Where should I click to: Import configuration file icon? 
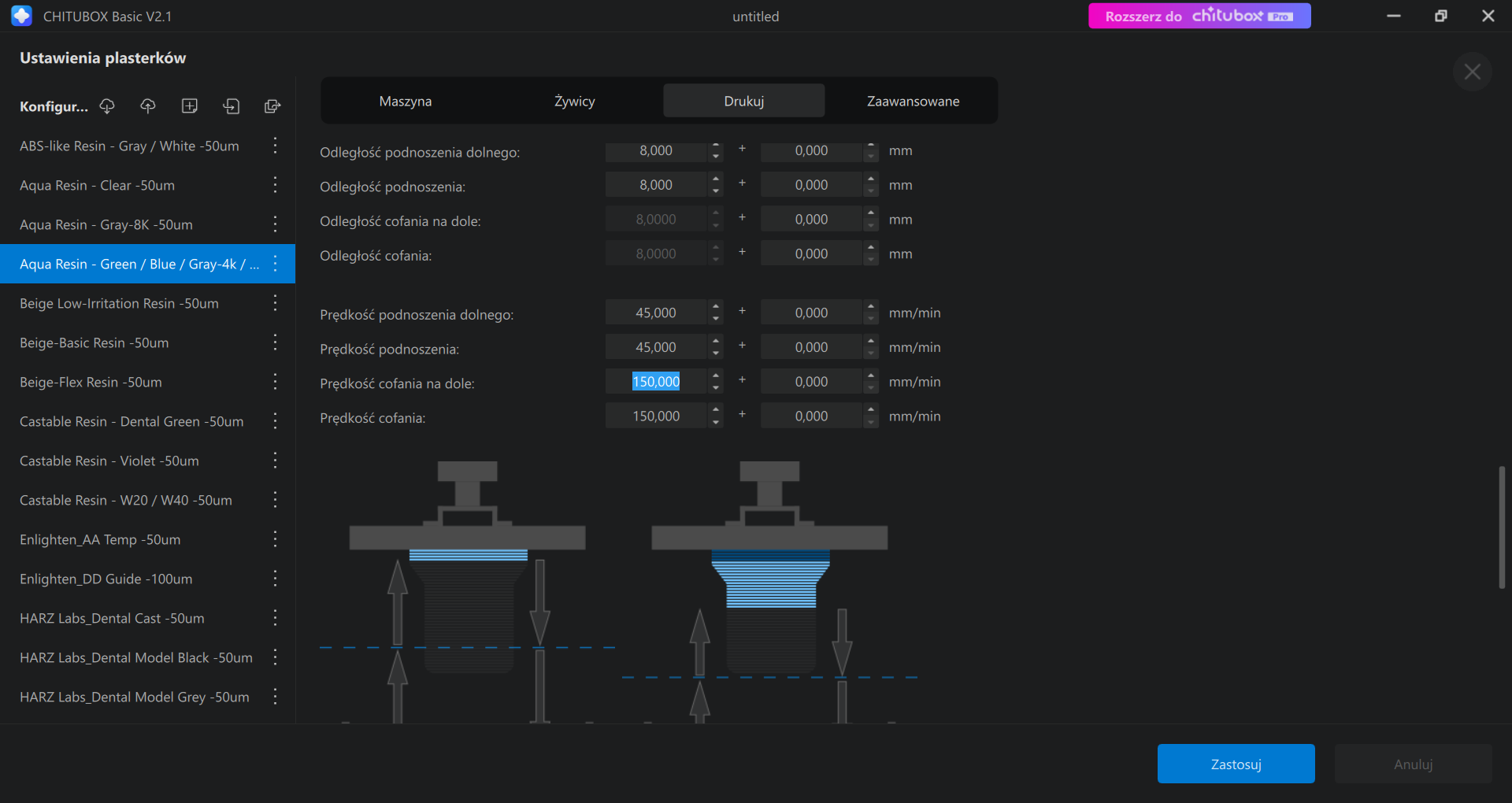pyautogui.click(x=231, y=106)
